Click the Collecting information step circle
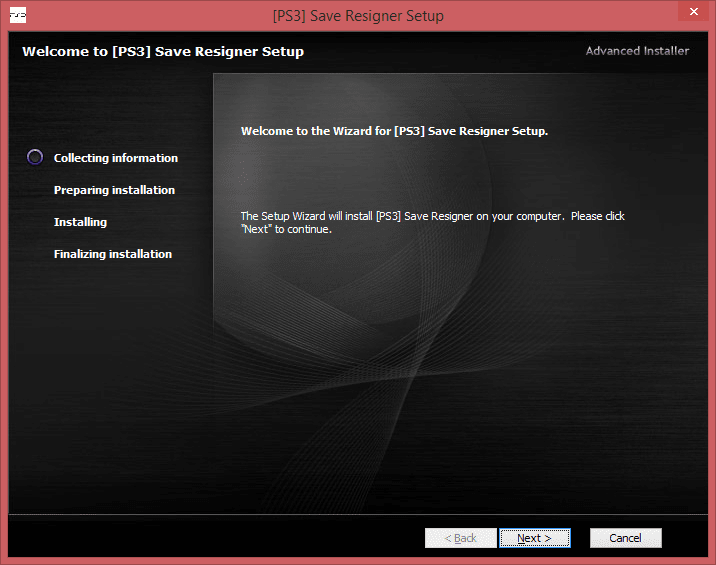The height and width of the screenshot is (565, 716). coord(35,157)
